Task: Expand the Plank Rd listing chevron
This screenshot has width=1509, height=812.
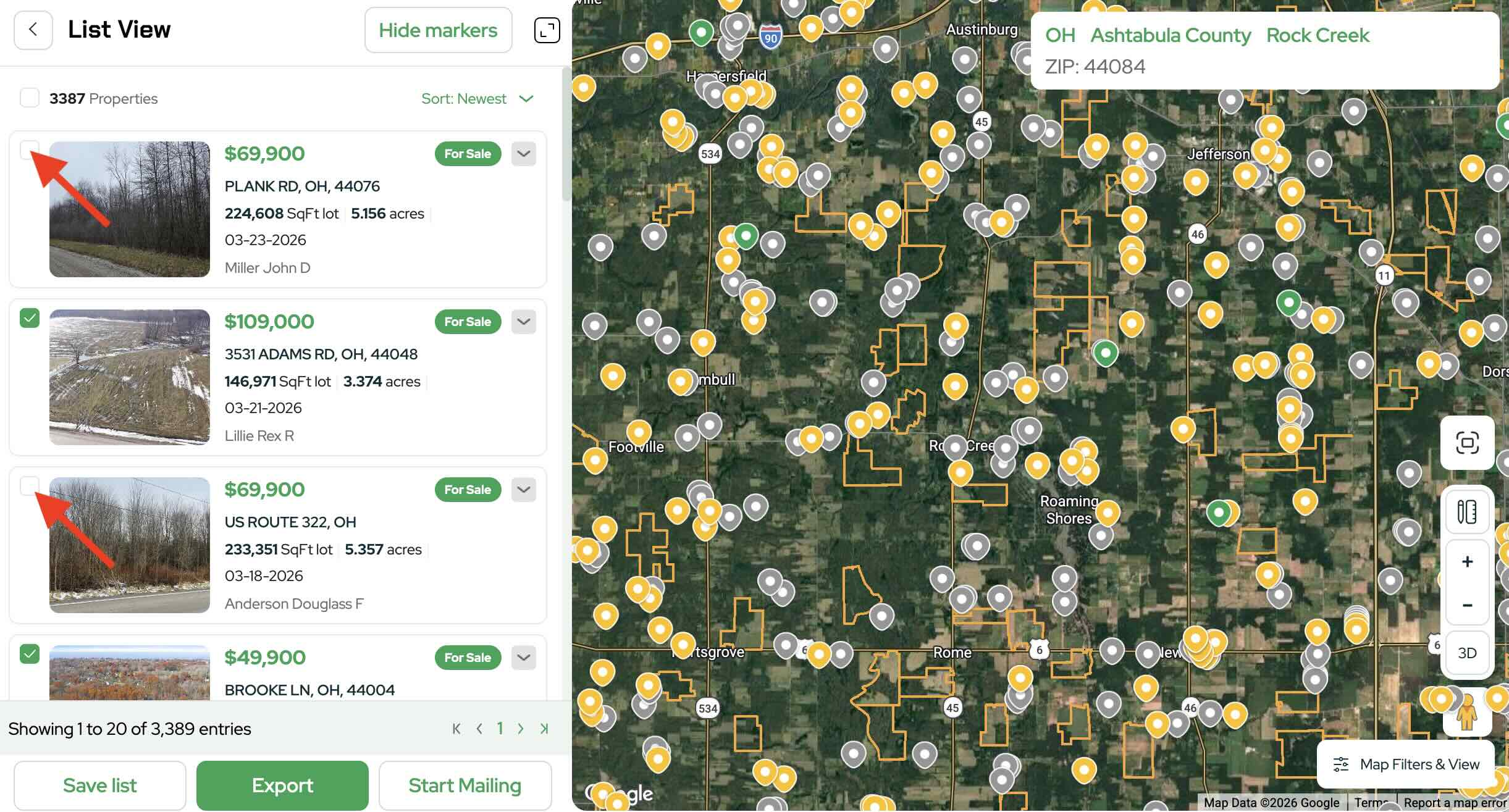Action: tap(523, 154)
